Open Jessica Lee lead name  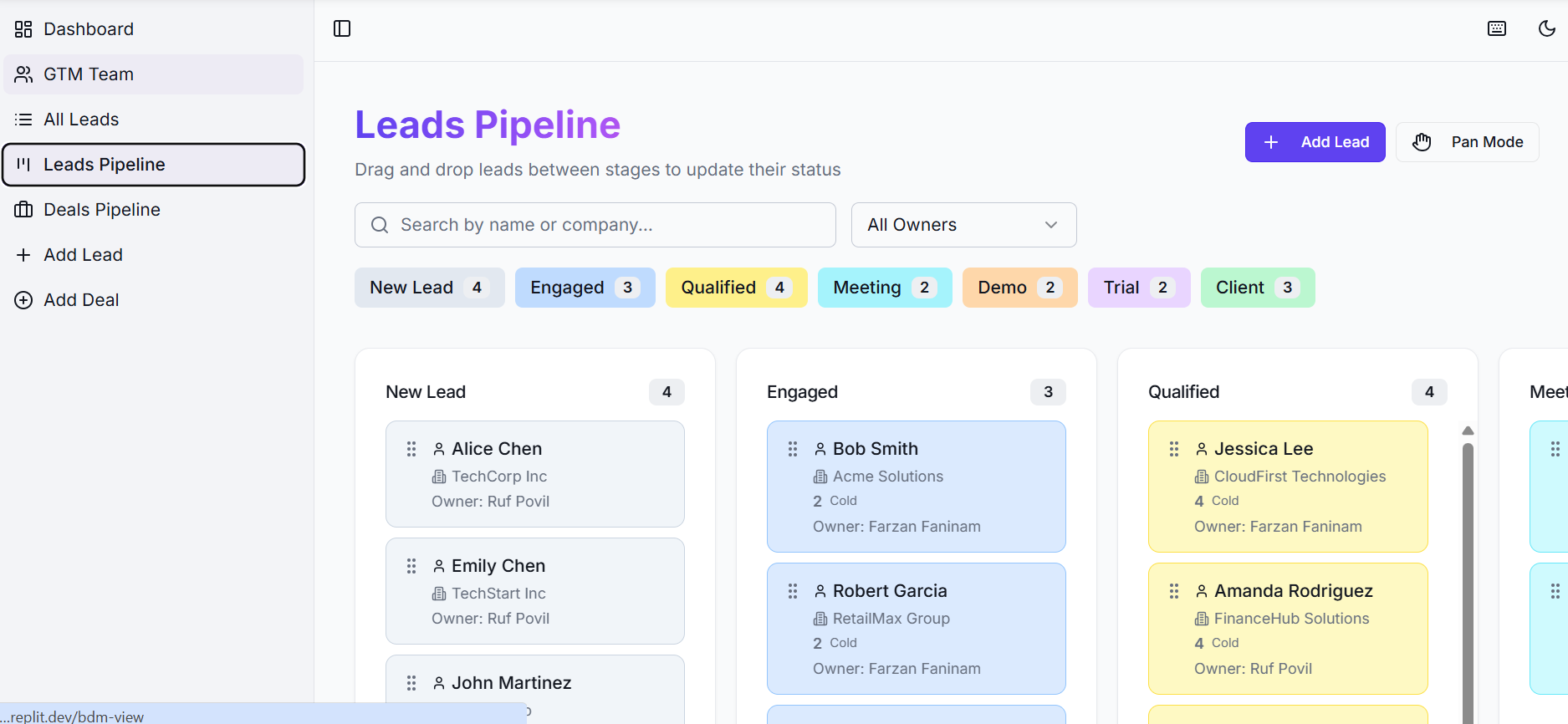(x=1264, y=449)
